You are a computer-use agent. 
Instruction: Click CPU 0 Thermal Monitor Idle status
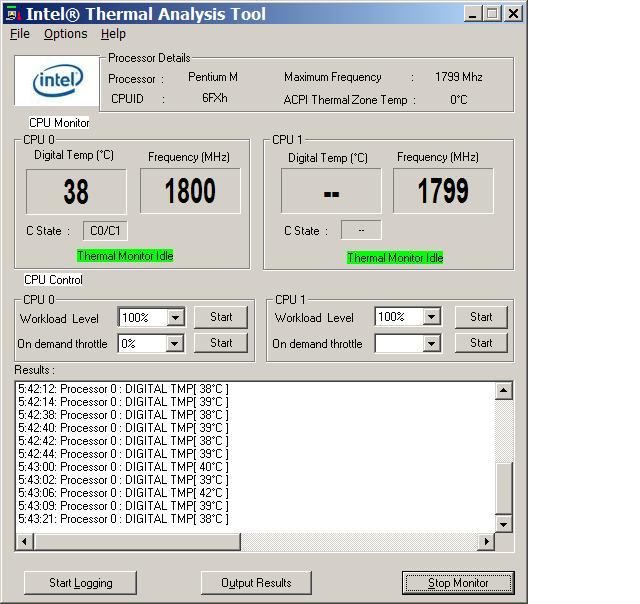(x=125, y=256)
